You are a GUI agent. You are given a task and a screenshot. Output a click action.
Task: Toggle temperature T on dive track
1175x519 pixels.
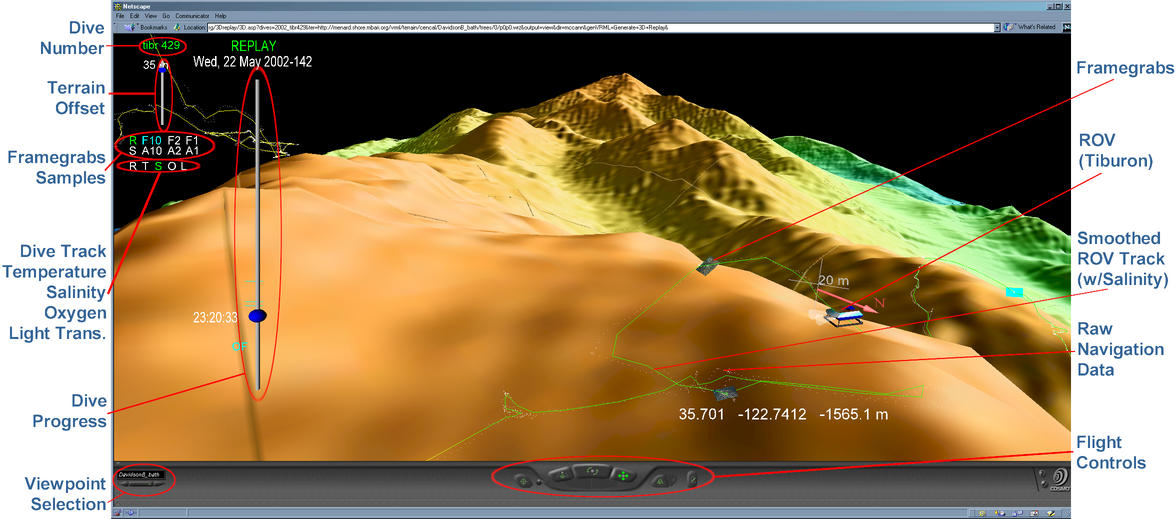click(145, 166)
